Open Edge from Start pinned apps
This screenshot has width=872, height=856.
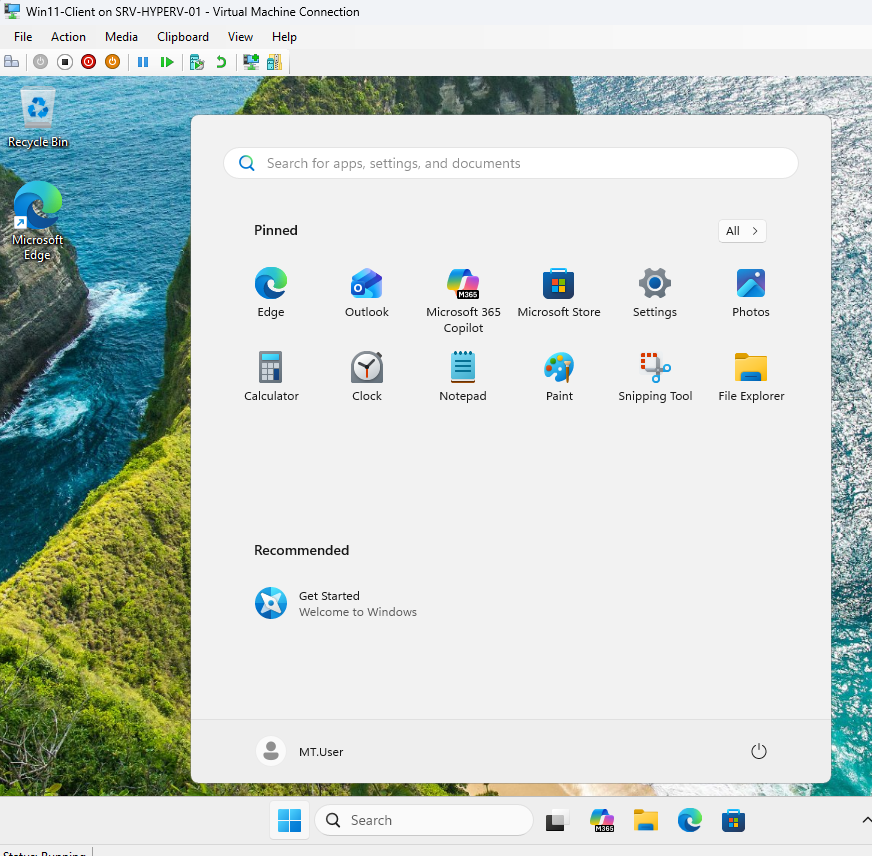click(x=271, y=293)
